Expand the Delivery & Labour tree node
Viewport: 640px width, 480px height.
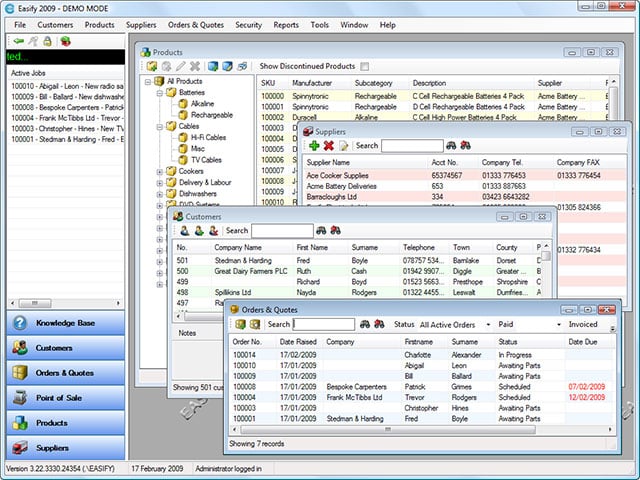(160, 183)
